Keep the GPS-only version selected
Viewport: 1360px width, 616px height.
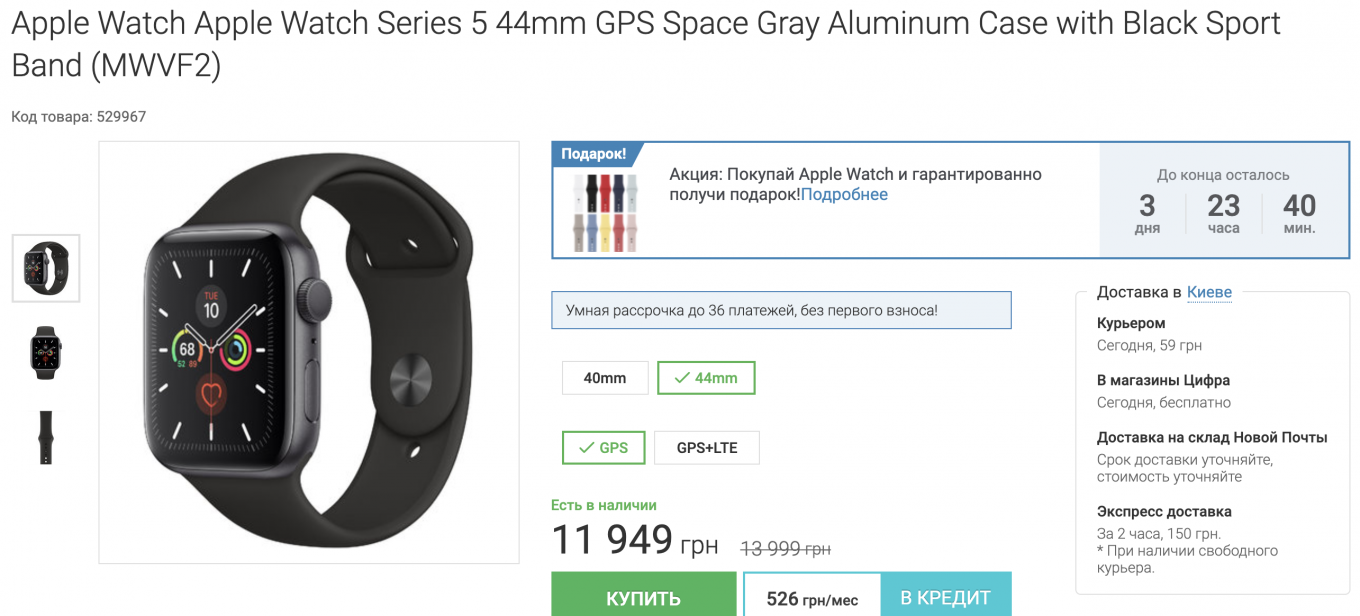(x=603, y=447)
